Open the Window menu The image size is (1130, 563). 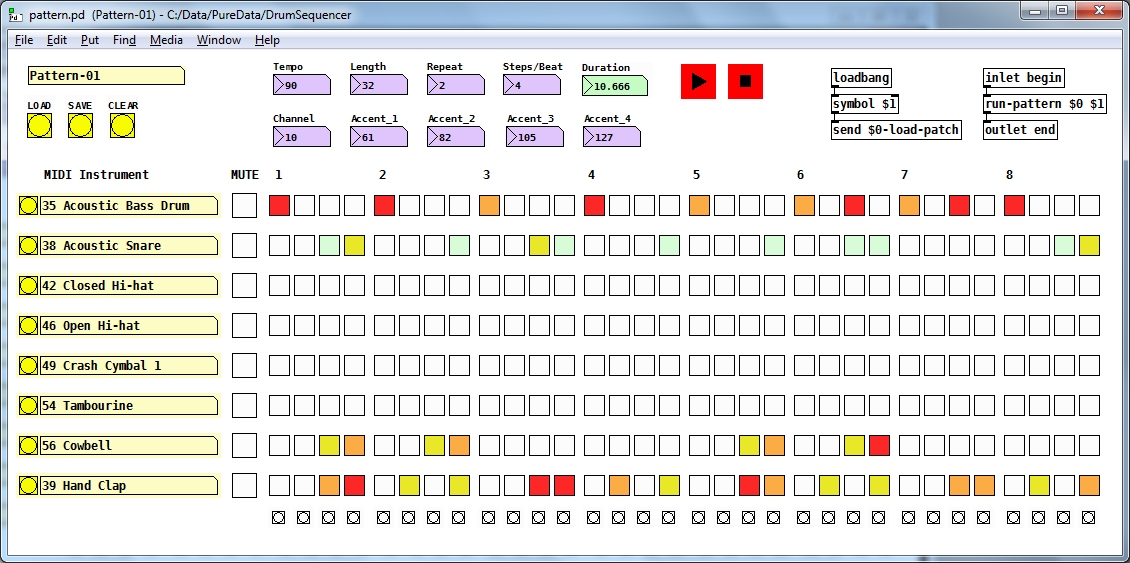click(219, 40)
